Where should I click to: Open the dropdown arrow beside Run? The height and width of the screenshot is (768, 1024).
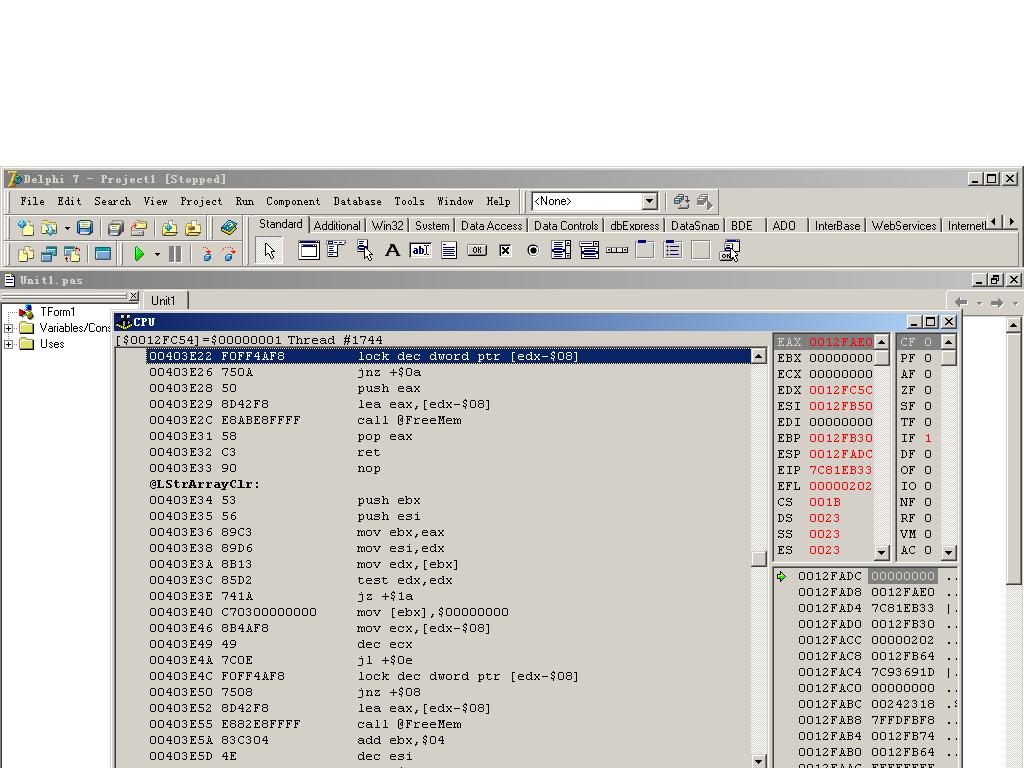coord(157,254)
